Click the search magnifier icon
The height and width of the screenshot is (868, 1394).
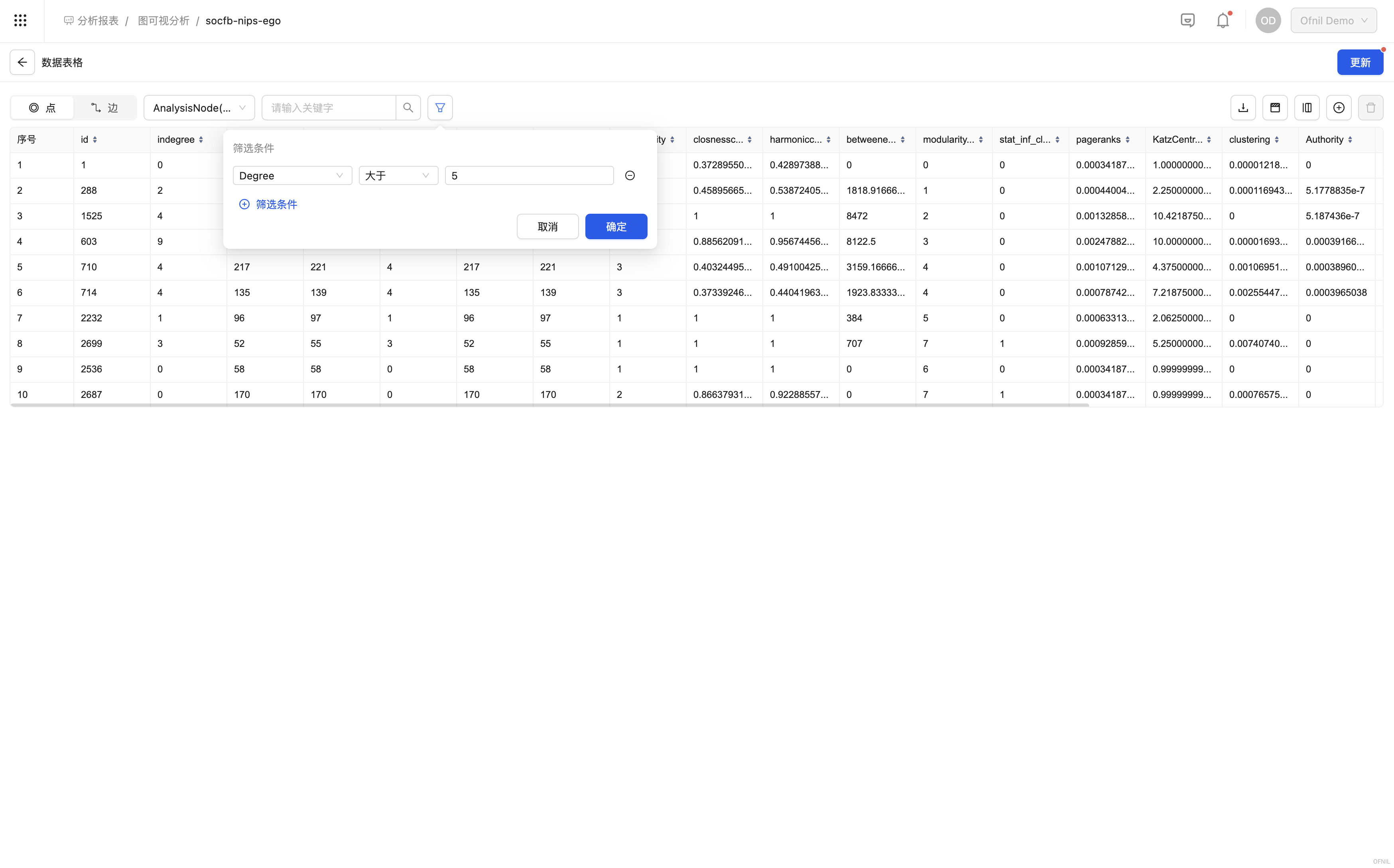[x=408, y=107]
